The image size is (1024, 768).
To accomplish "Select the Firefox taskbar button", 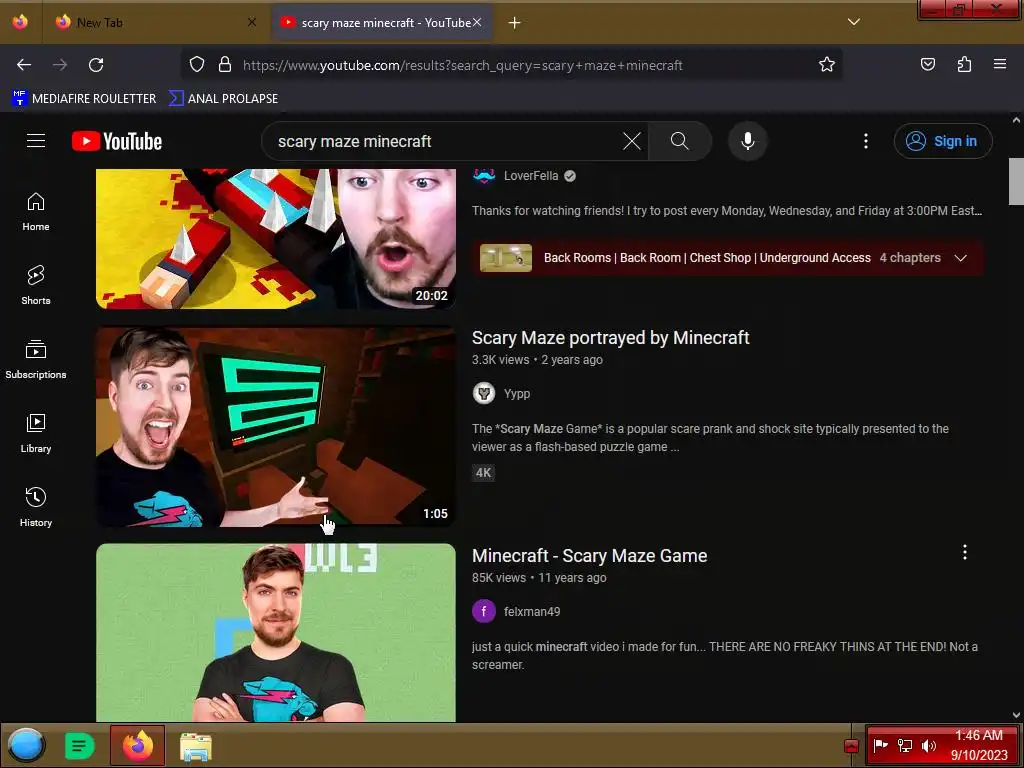I will point(137,745).
